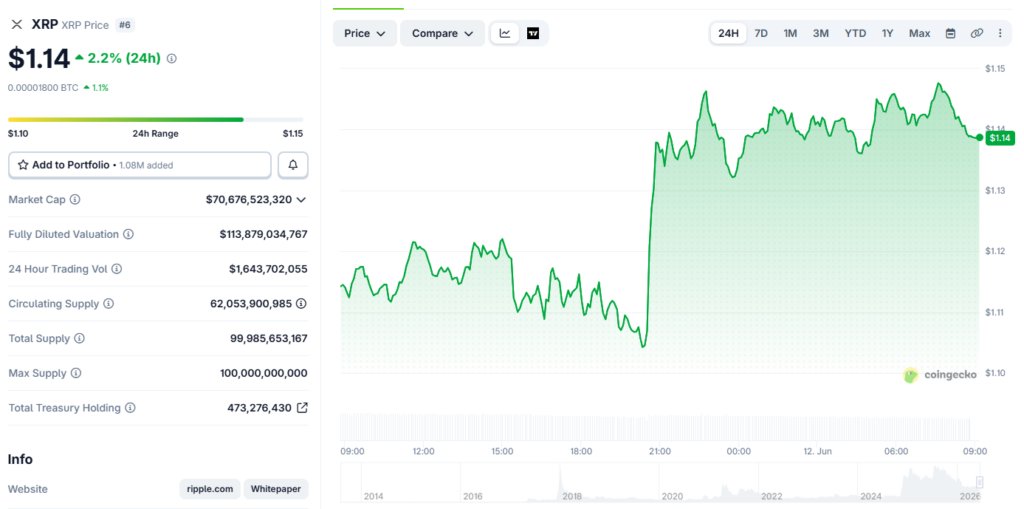Click Market Cap value $70,676,523,320
Viewport: 1024px width, 509px height.
coord(249,199)
